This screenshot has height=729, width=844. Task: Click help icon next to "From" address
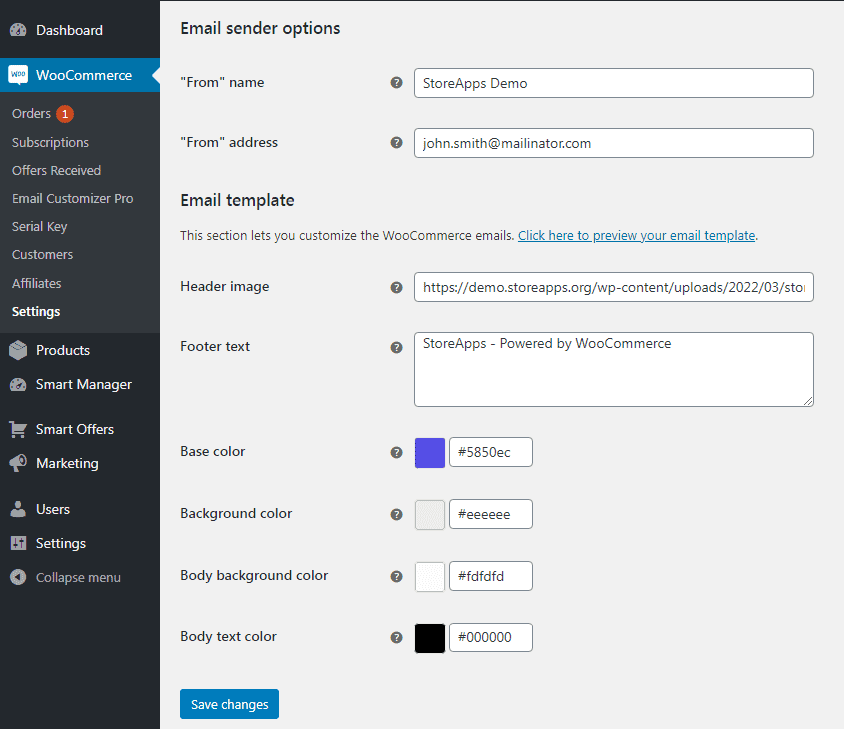tap(396, 142)
